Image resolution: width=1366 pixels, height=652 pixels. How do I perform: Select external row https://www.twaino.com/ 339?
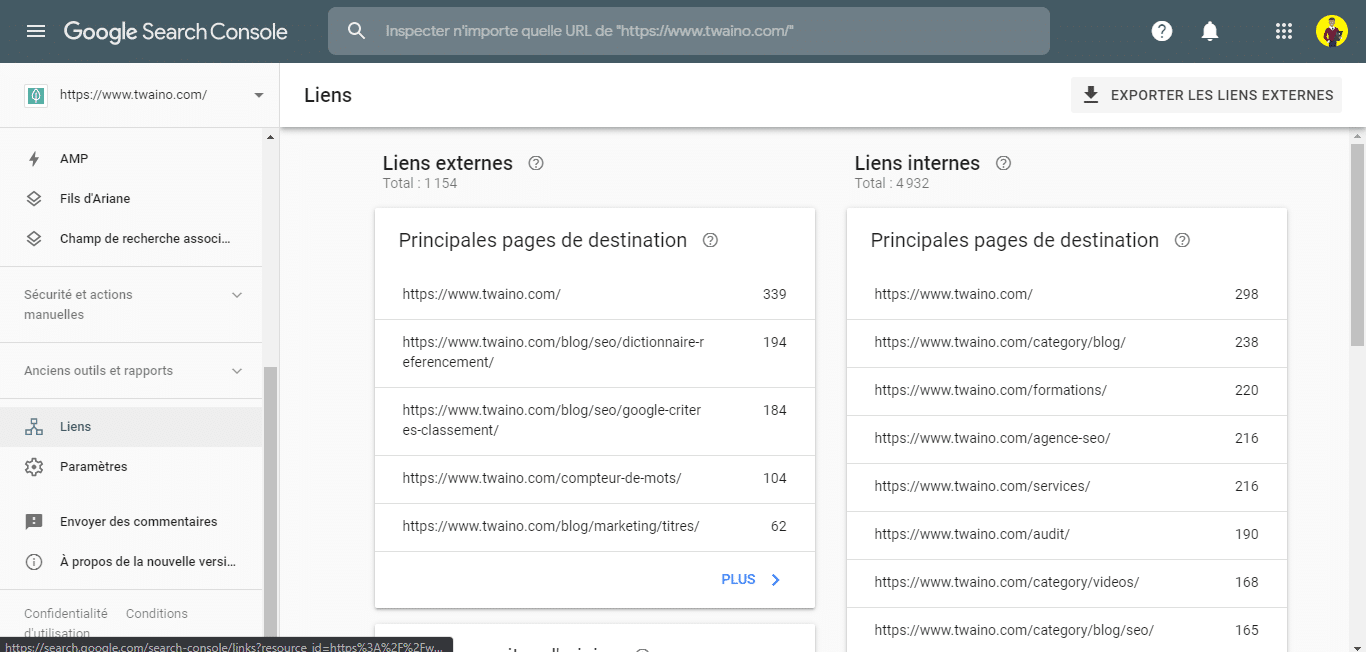tap(595, 295)
